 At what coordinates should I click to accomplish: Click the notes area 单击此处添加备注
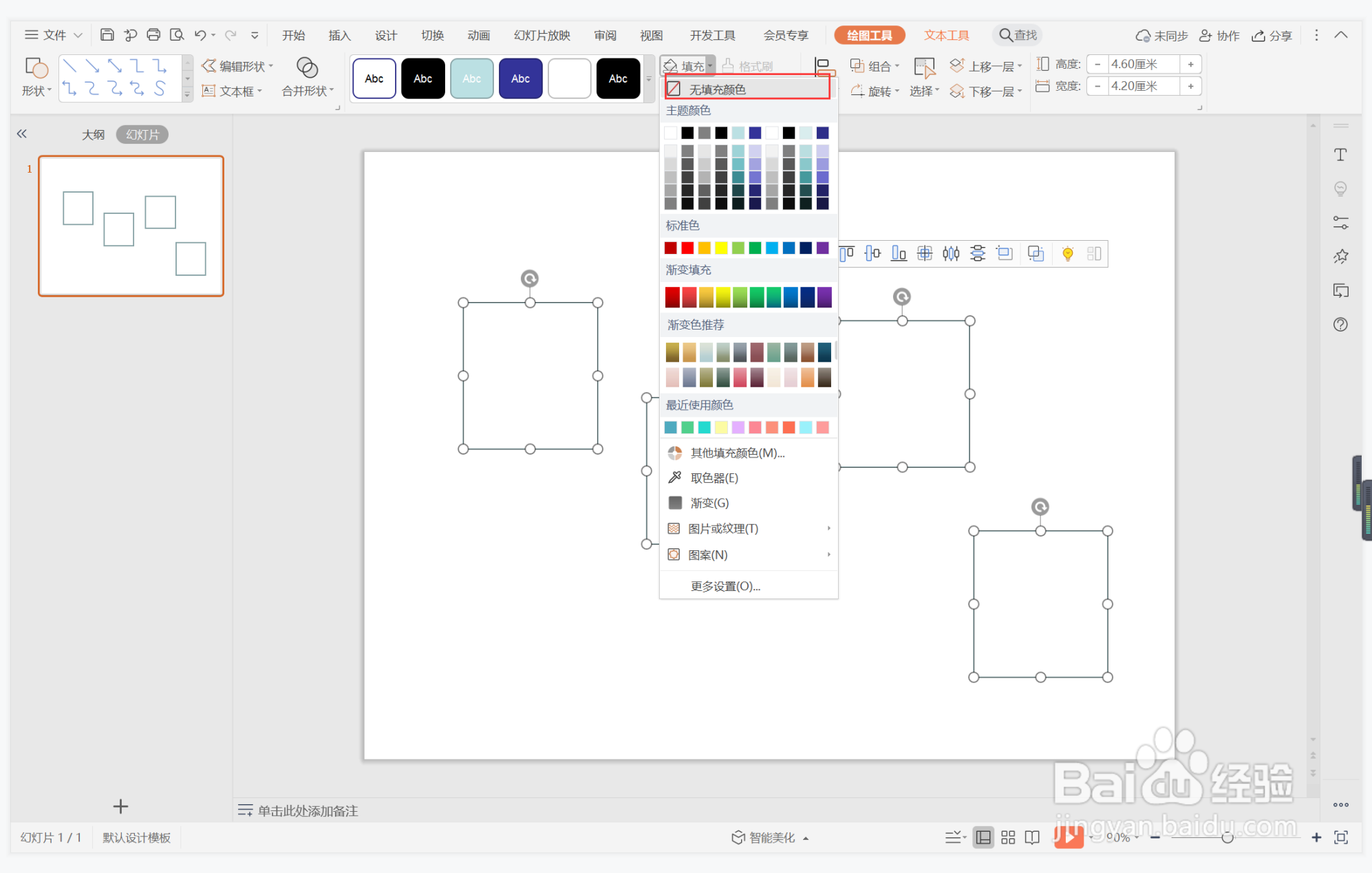click(x=308, y=810)
